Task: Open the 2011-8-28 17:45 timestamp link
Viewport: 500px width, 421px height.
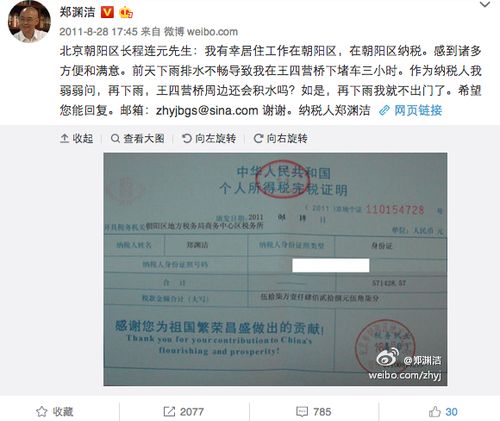Action: (98, 32)
